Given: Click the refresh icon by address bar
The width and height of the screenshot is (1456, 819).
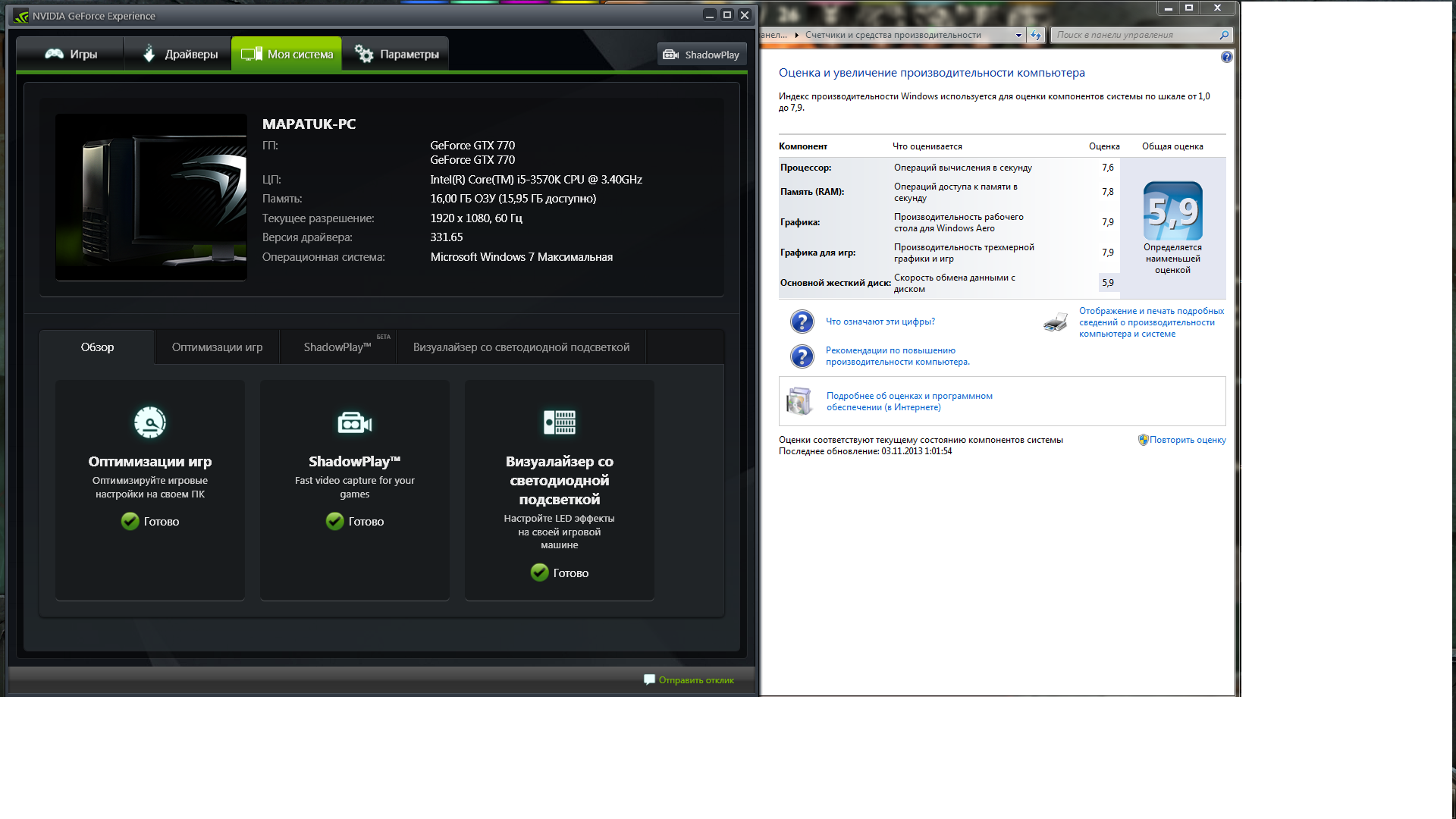Looking at the screenshot, I should [1036, 35].
